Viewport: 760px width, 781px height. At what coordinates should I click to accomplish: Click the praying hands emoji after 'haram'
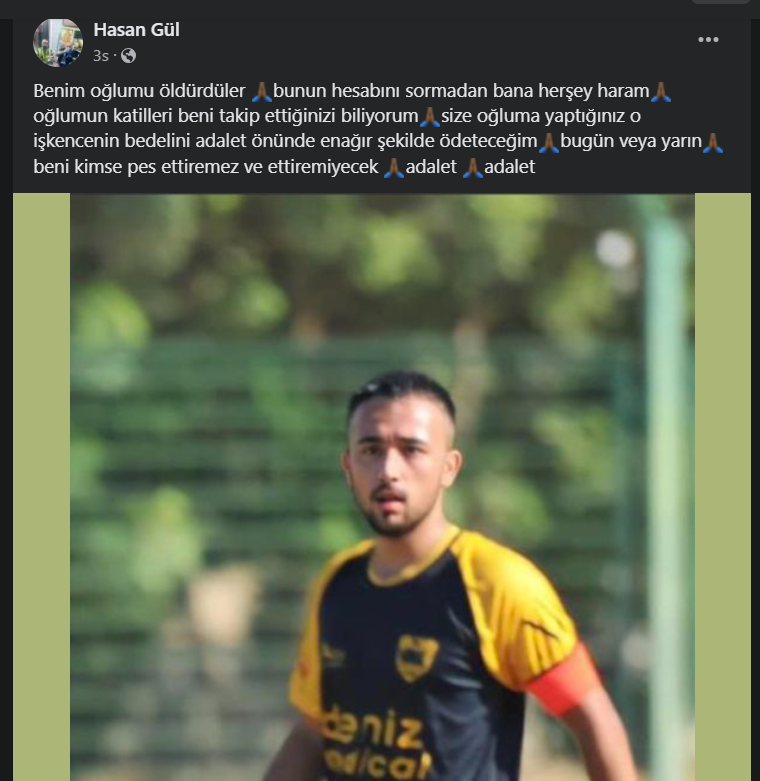pyautogui.click(x=661, y=92)
